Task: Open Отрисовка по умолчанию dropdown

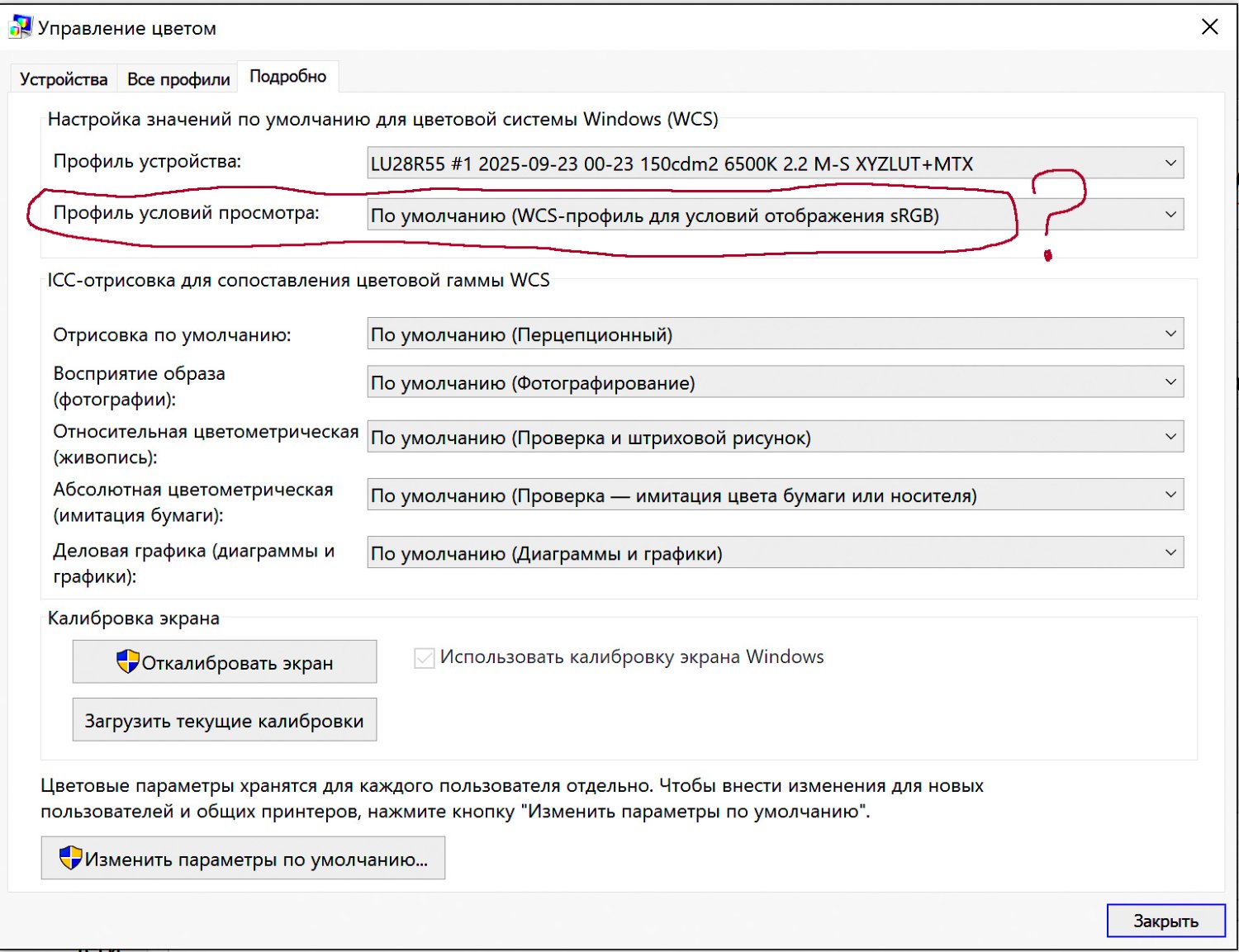Action: [x=776, y=334]
